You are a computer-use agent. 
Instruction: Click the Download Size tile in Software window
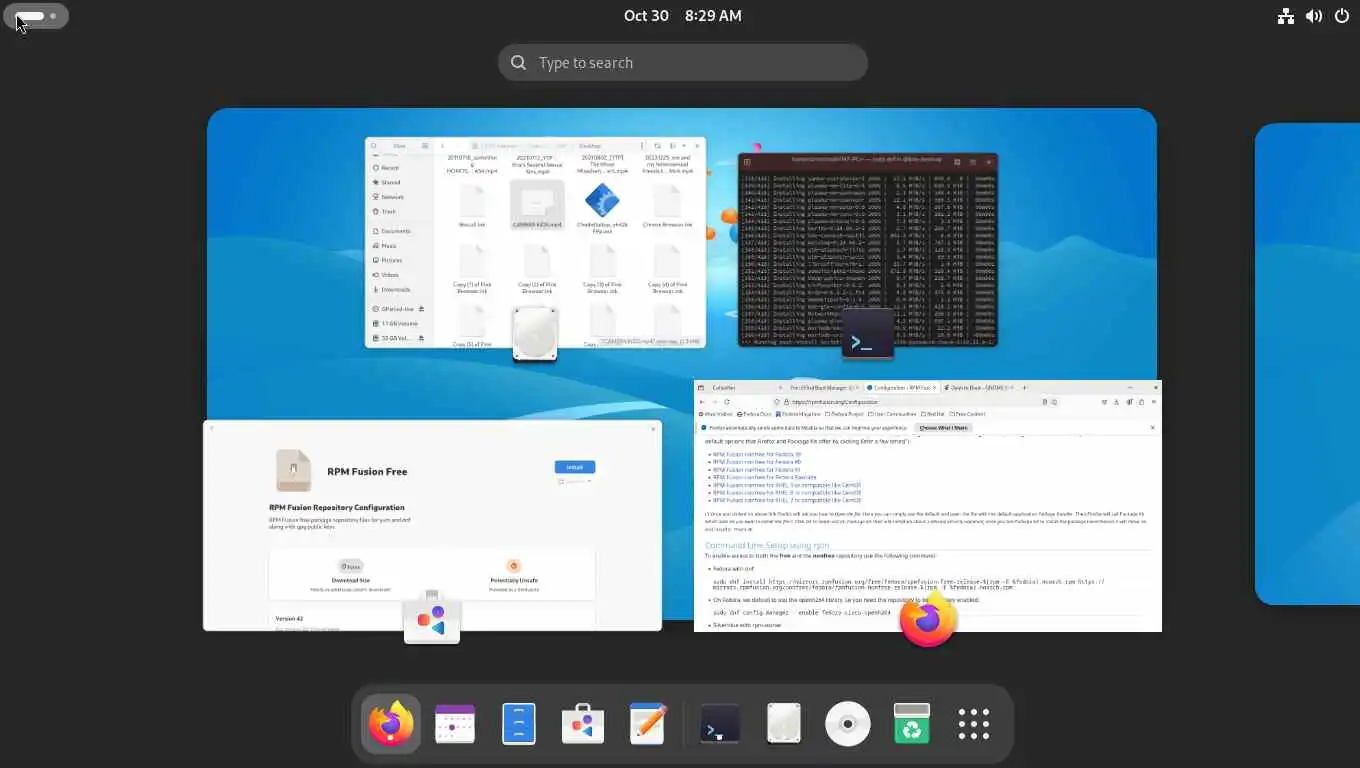tap(351, 573)
